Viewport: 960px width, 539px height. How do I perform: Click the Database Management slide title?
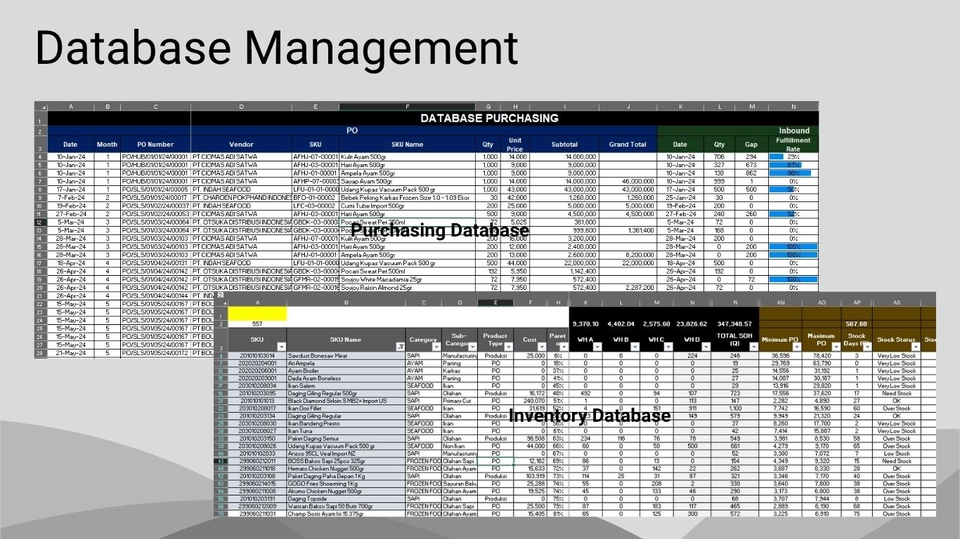(277, 48)
